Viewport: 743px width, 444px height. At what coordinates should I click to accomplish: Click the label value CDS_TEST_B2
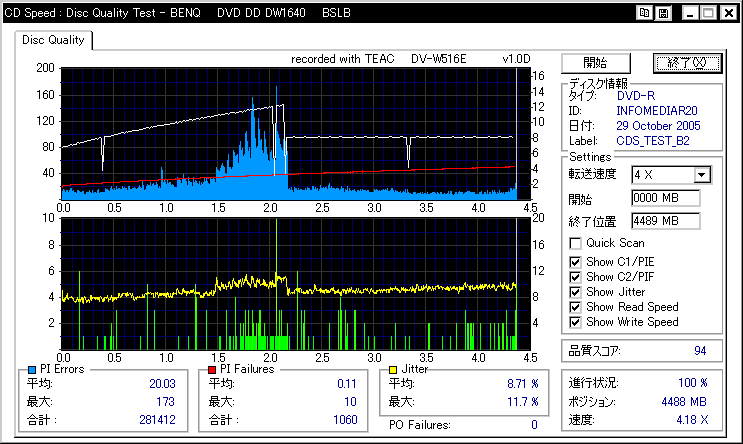click(x=652, y=141)
